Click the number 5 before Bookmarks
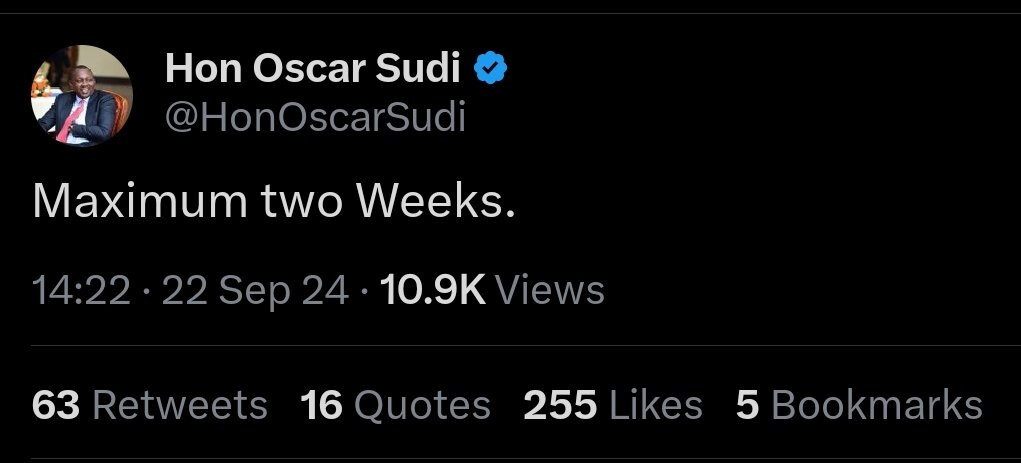The width and height of the screenshot is (1021, 463). [747, 405]
